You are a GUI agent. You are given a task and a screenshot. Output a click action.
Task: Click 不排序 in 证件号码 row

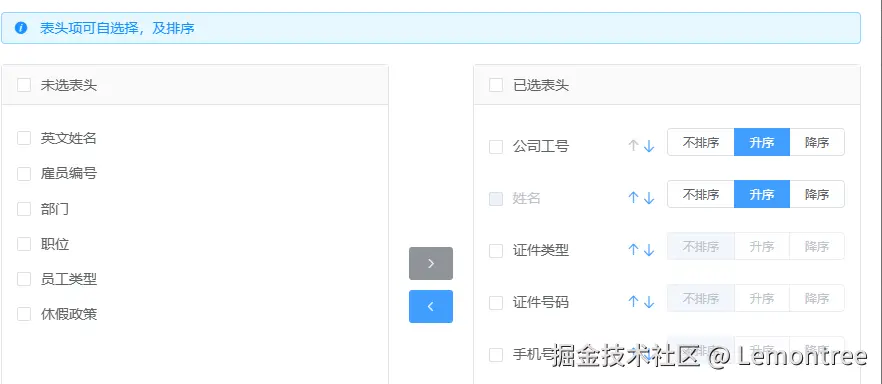[700, 298]
